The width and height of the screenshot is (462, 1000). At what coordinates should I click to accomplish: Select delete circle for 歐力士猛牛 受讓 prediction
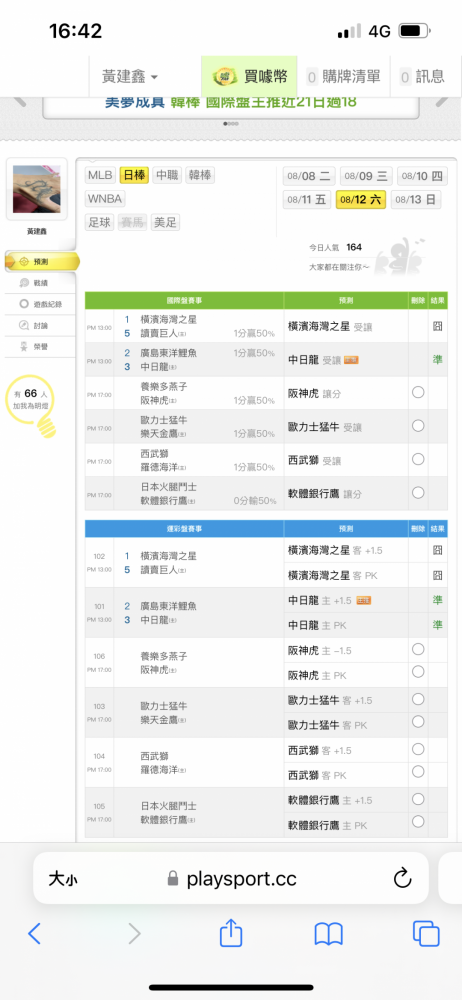418,425
